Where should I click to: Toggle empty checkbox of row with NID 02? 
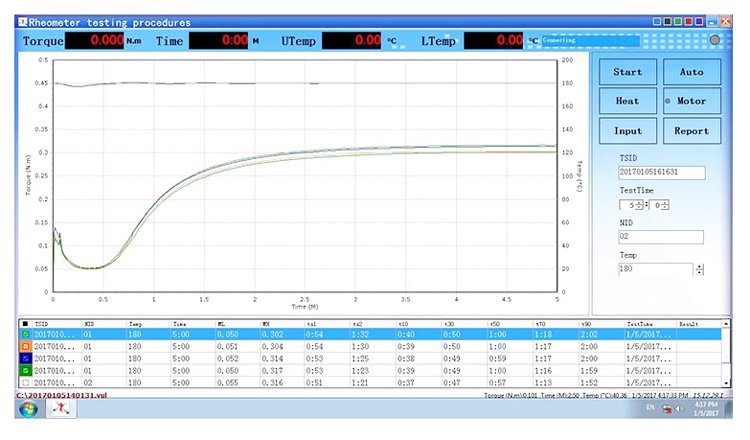click(26, 383)
